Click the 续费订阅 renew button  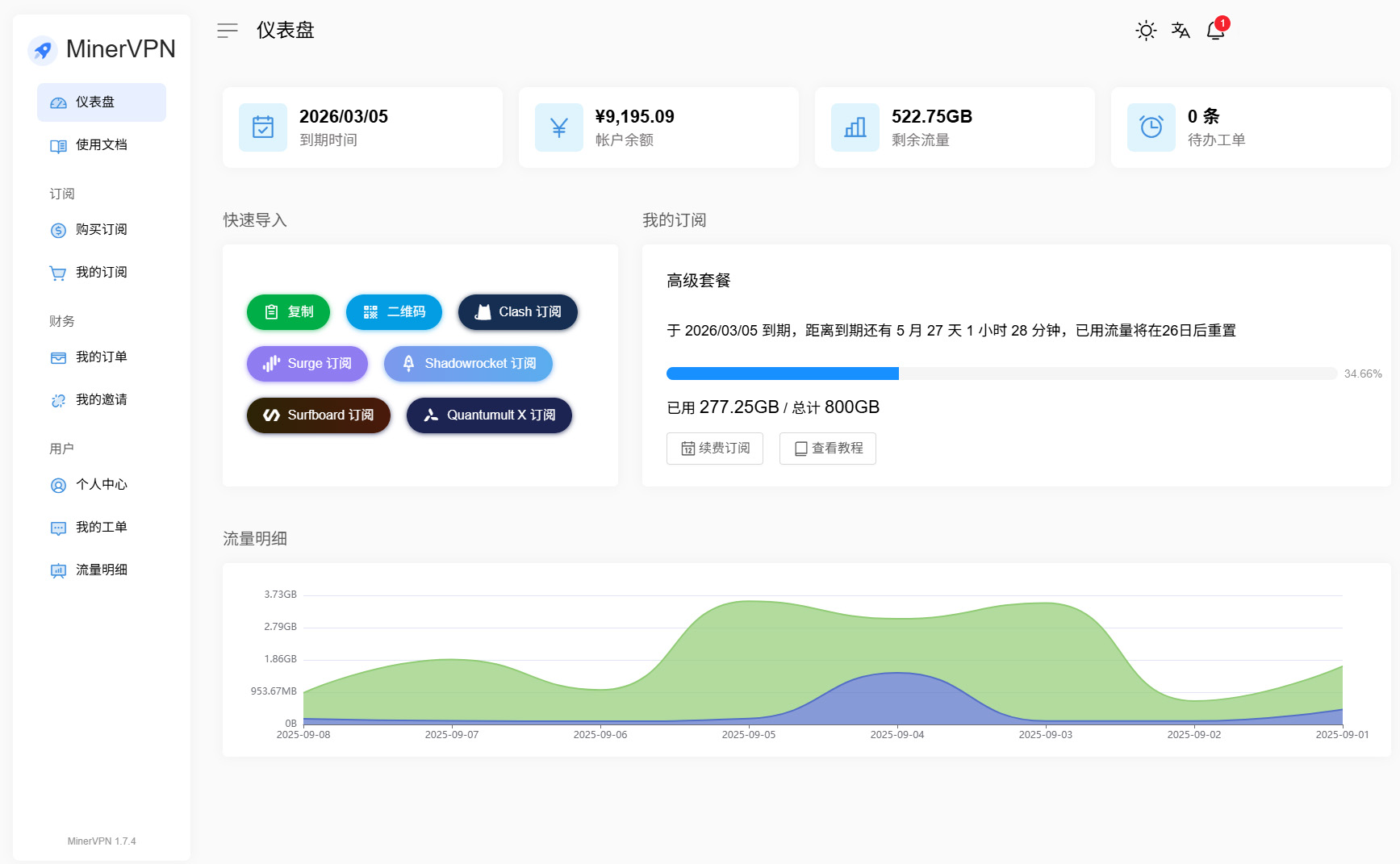pyautogui.click(x=715, y=449)
